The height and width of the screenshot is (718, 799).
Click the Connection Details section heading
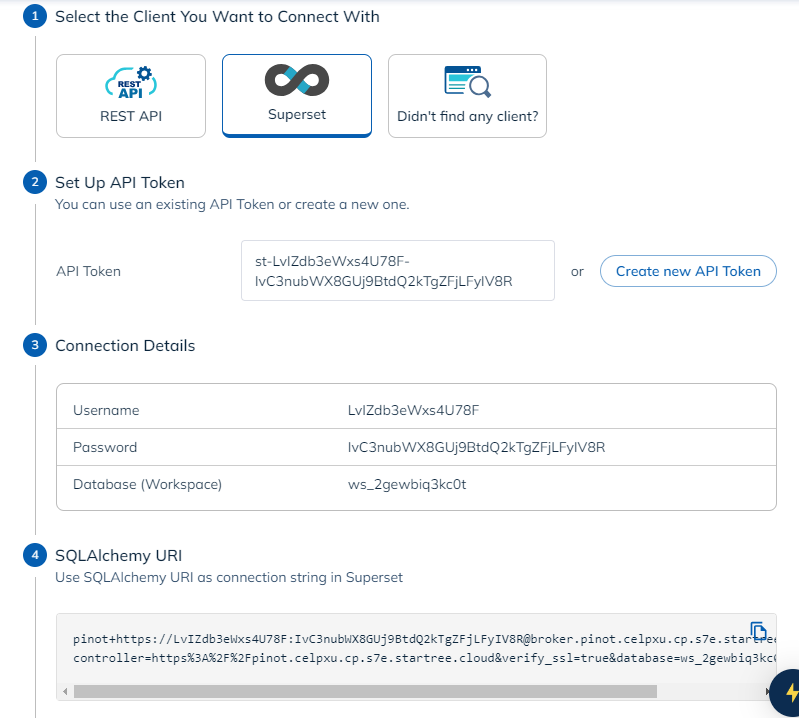pyautogui.click(x=125, y=346)
